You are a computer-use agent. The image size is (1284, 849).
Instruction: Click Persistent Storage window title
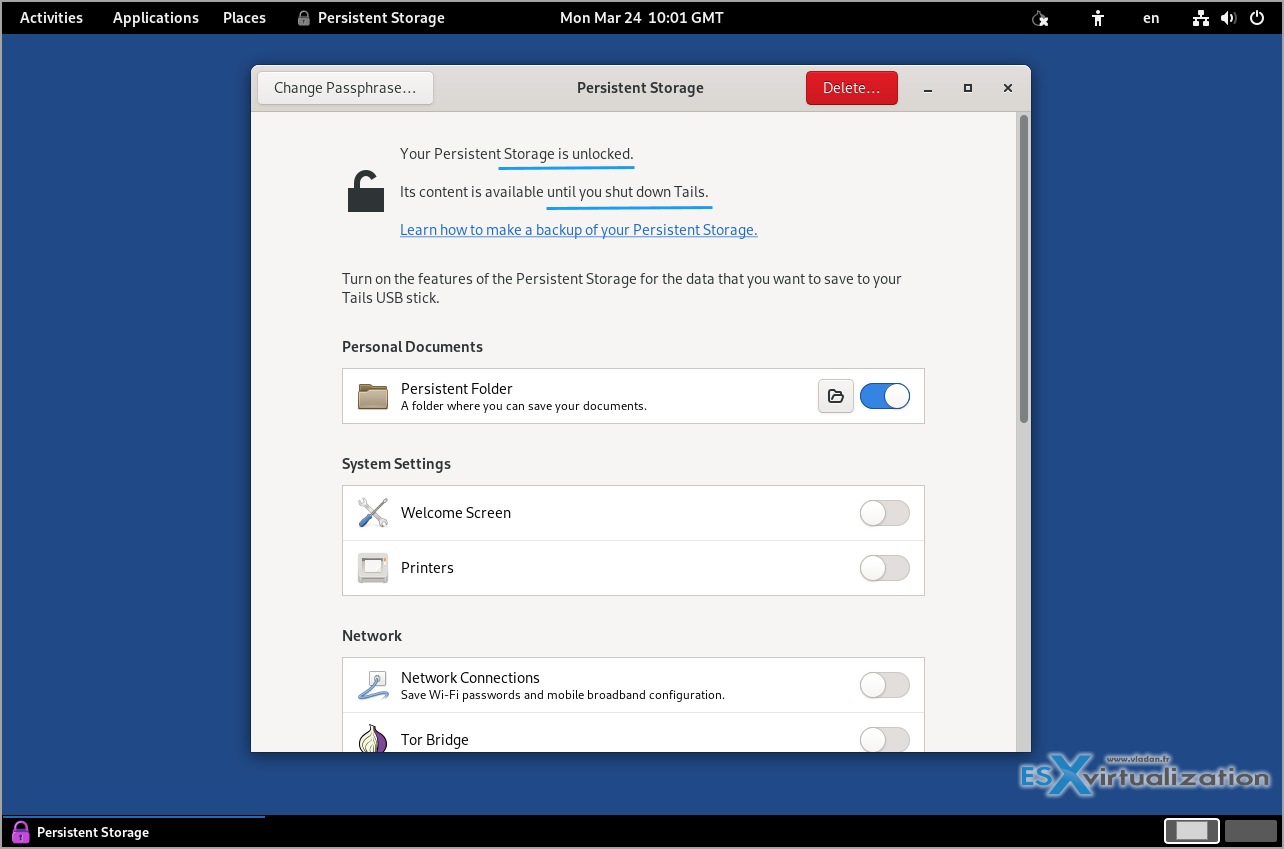640,88
